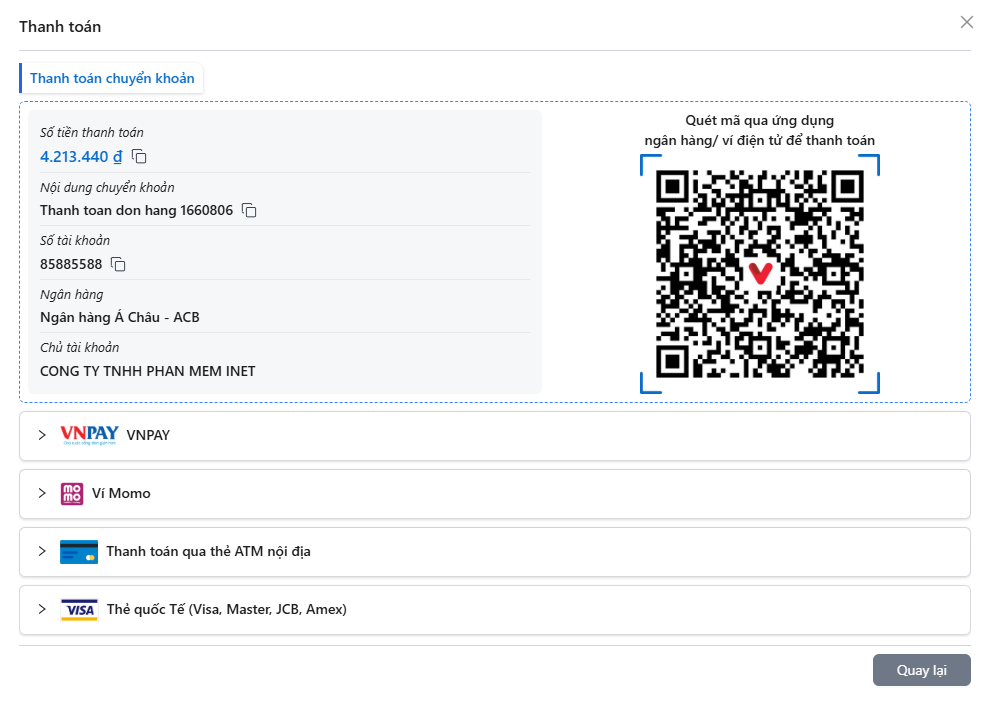Click the payment QR code
The image size is (989, 701).
point(759,274)
